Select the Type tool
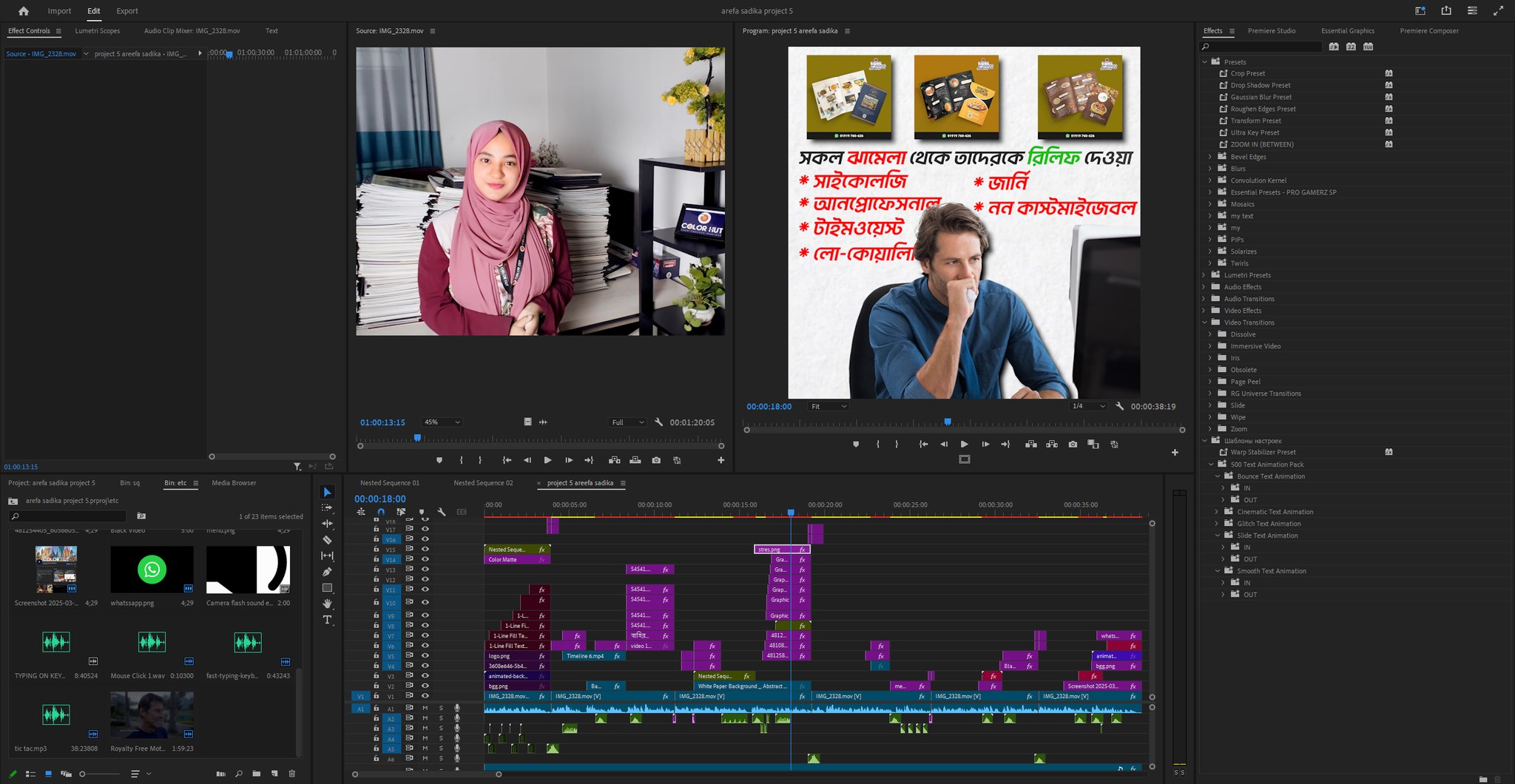The width and height of the screenshot is (1515, 784). click(327, 620)
